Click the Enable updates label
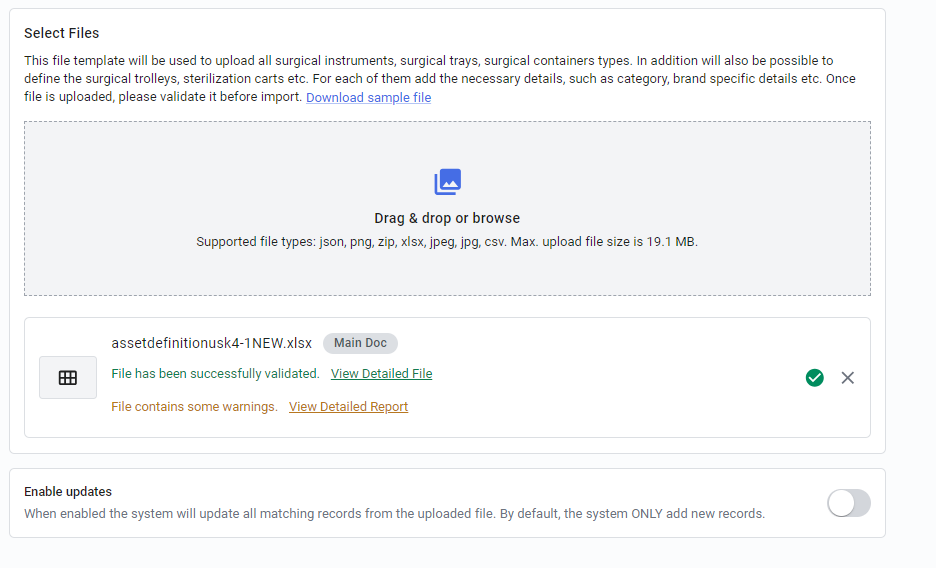 (68, 492)
